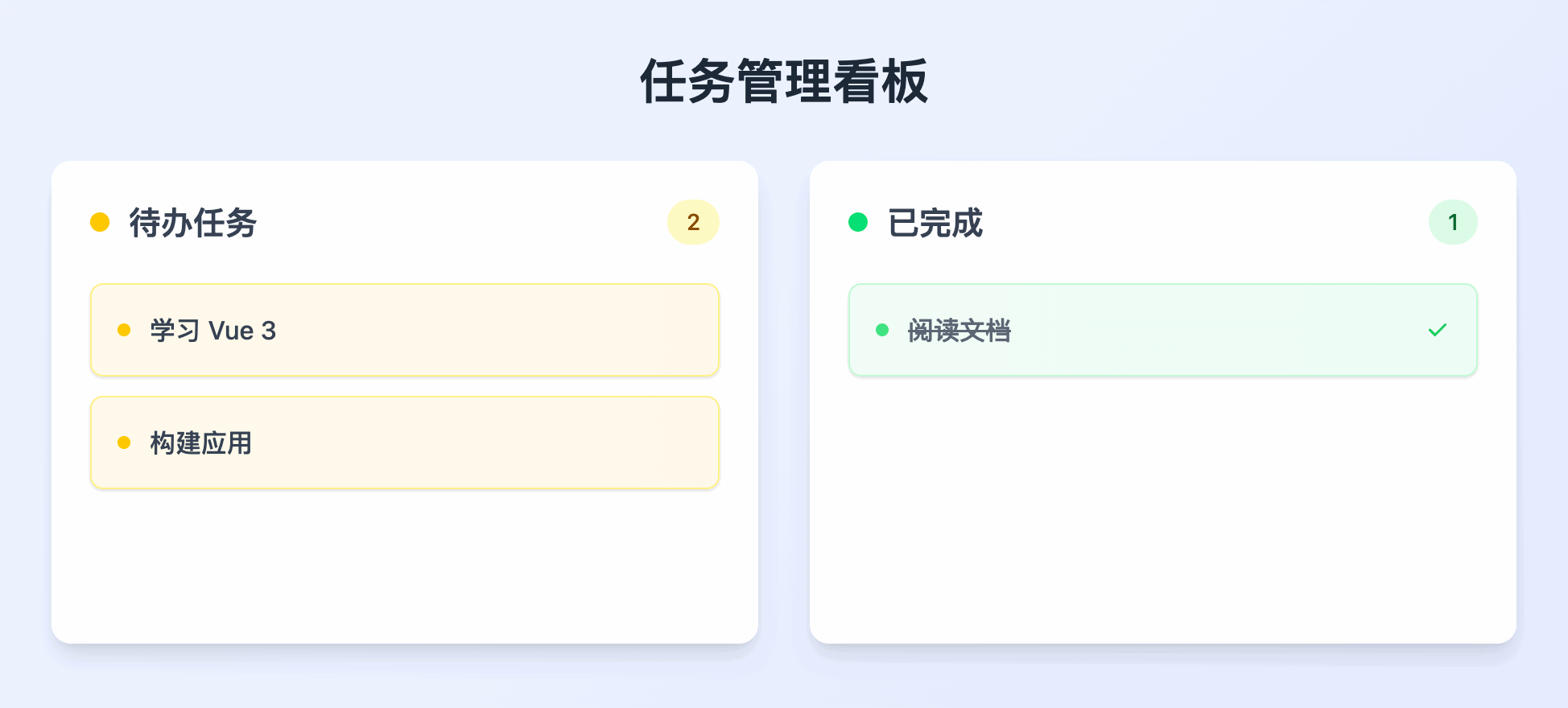The height and width of the screenshot is (708, 1568).
Task: Click the green dot beside 阅读文档
Action: tap(883, 330)
